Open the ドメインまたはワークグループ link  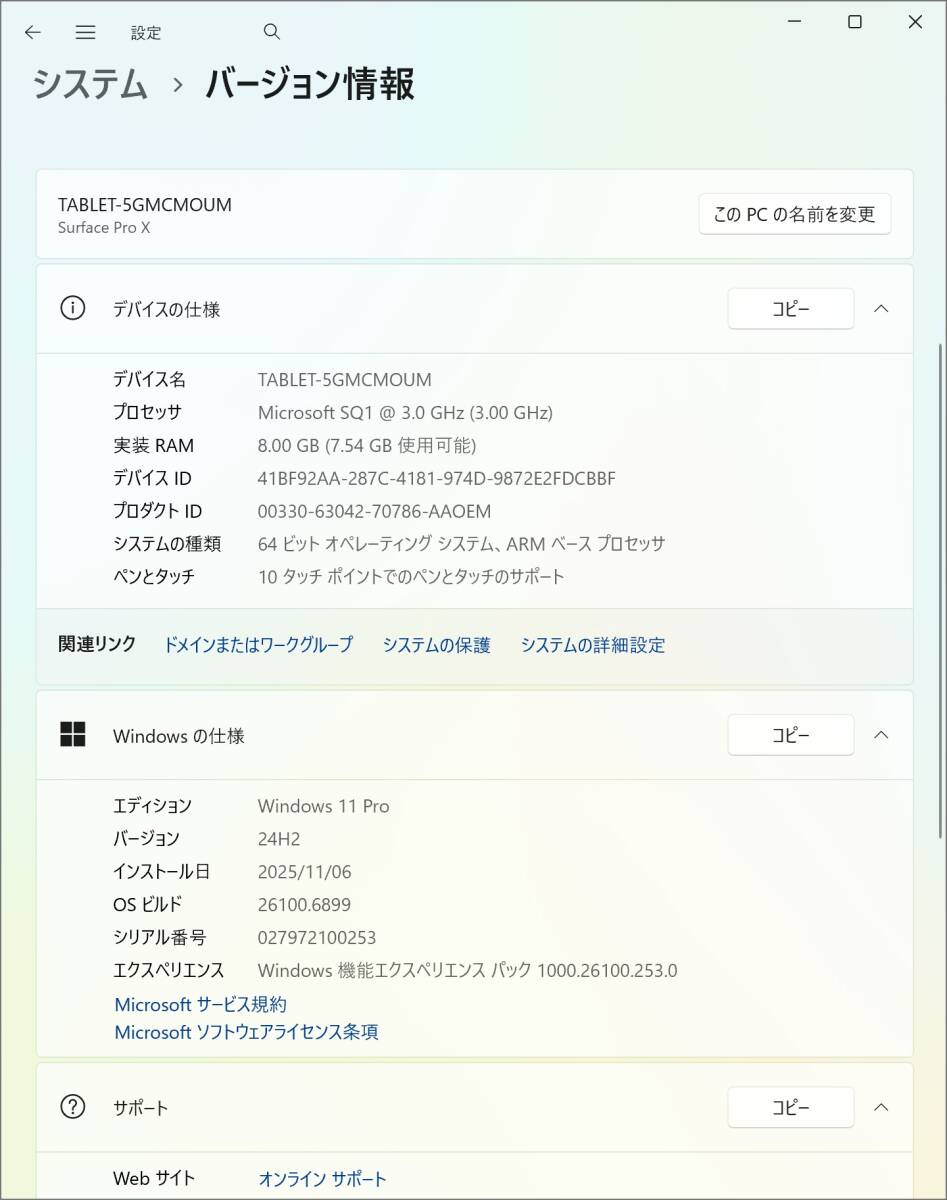(258, 645)
